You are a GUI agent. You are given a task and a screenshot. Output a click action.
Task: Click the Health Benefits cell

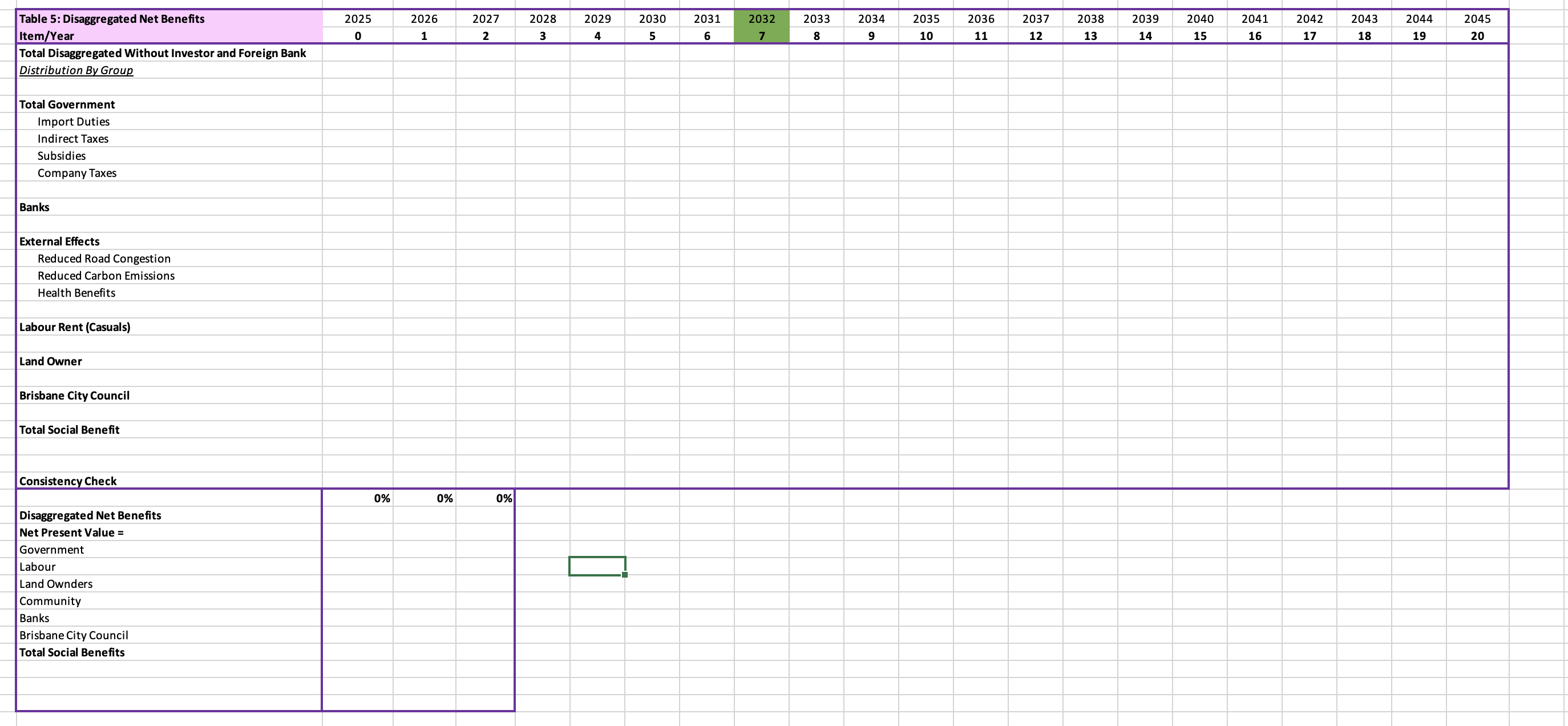coord(76,292)
